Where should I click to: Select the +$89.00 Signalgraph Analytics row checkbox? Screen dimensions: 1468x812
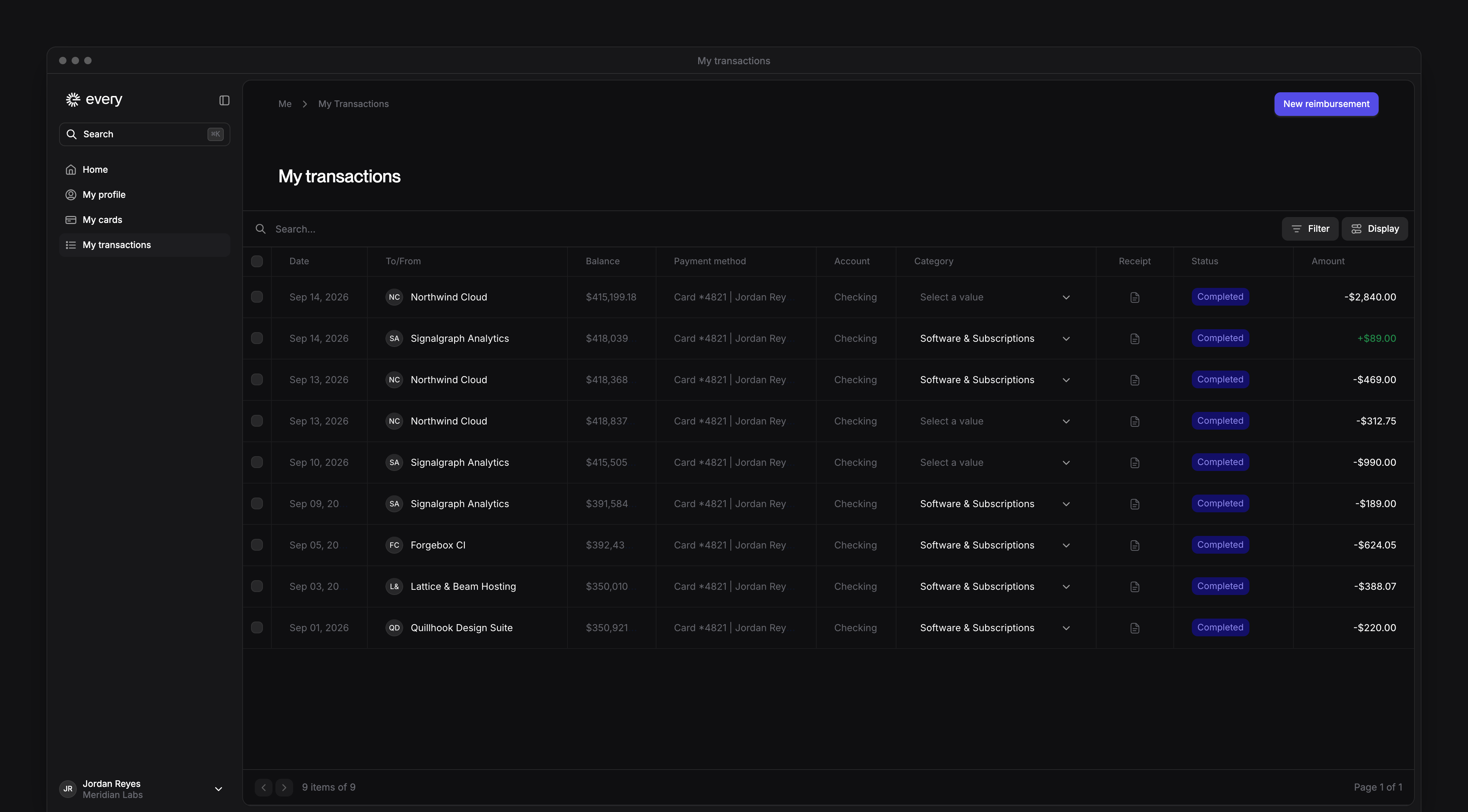257,338
